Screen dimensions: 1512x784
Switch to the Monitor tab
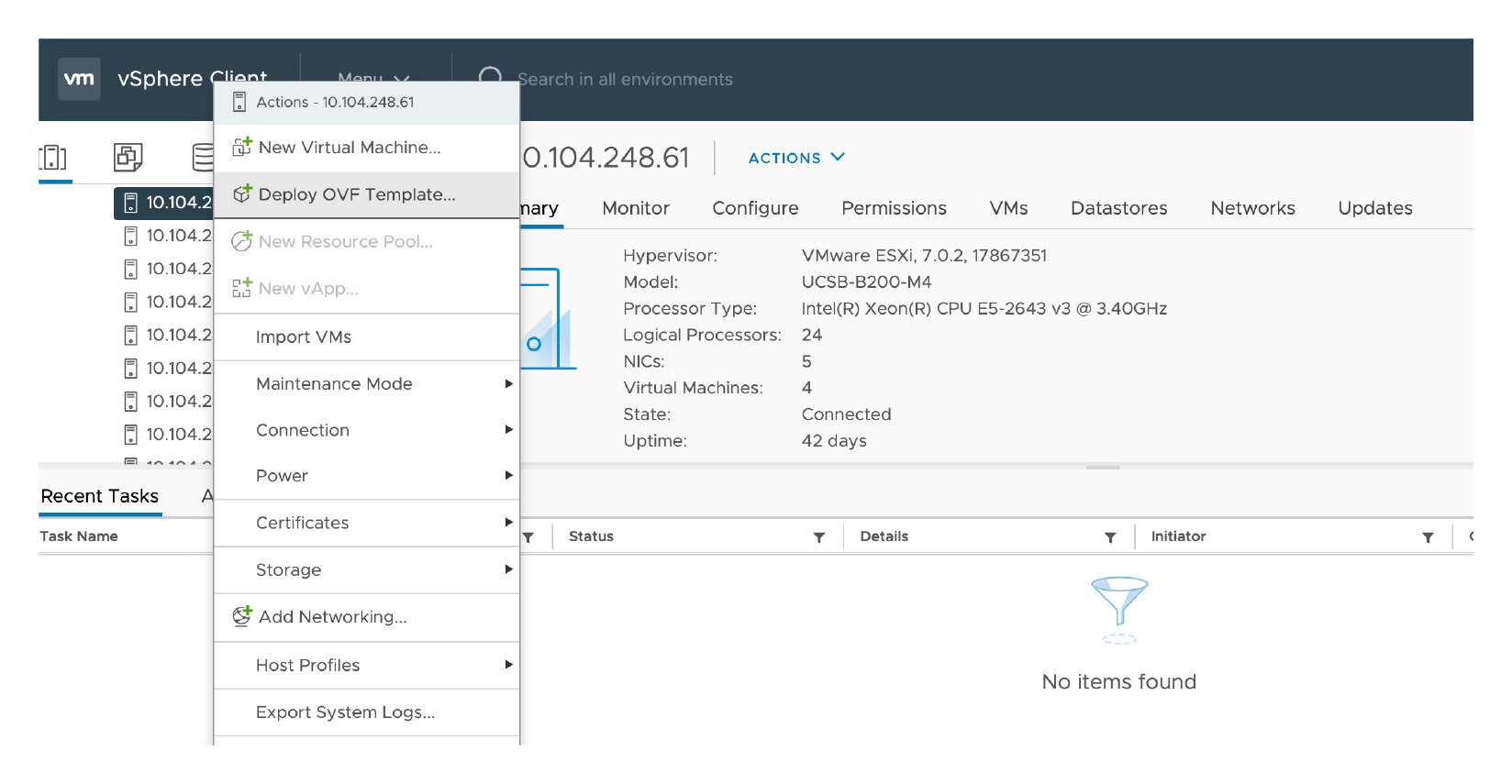[x=636, y=208]
